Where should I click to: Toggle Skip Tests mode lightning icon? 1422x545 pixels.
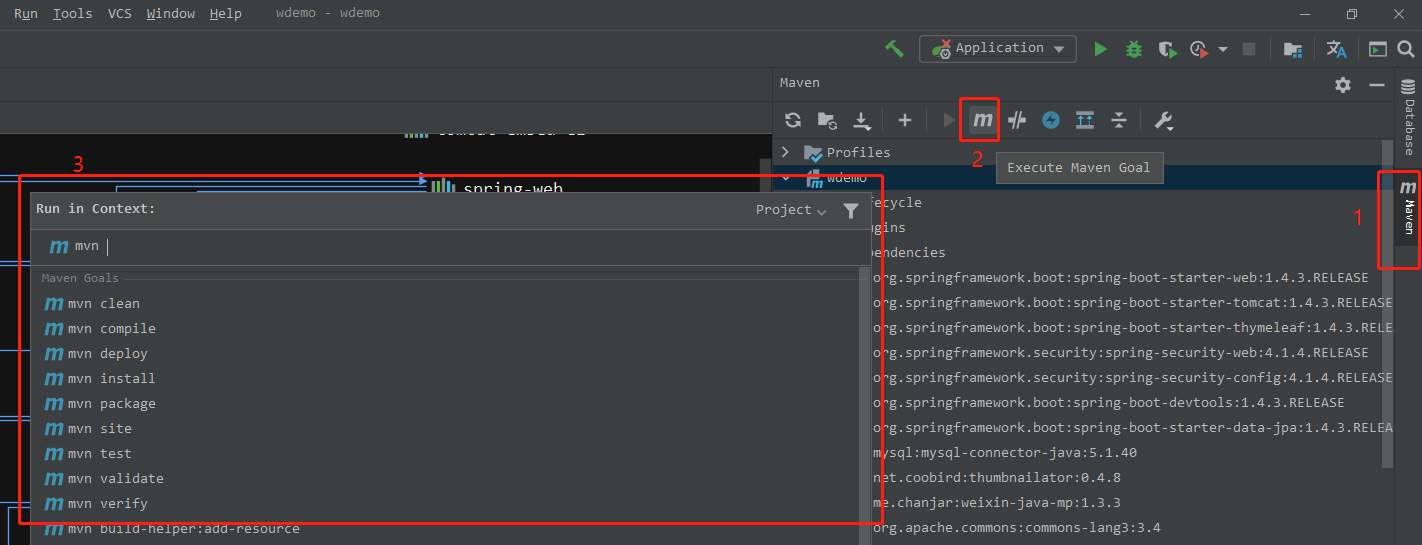click(x=1051, y=120)
